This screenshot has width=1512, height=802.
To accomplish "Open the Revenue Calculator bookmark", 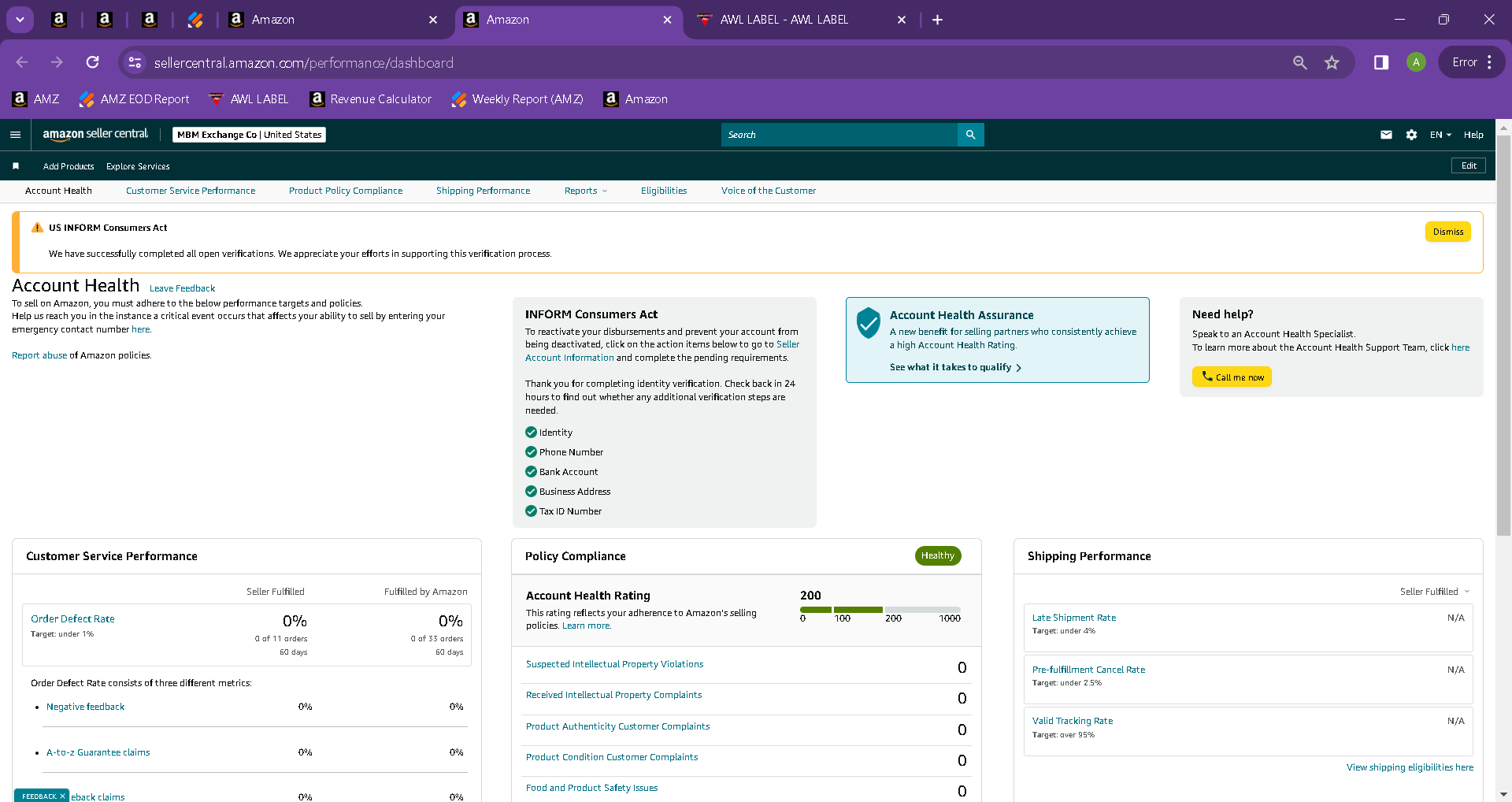I will 371,99.
